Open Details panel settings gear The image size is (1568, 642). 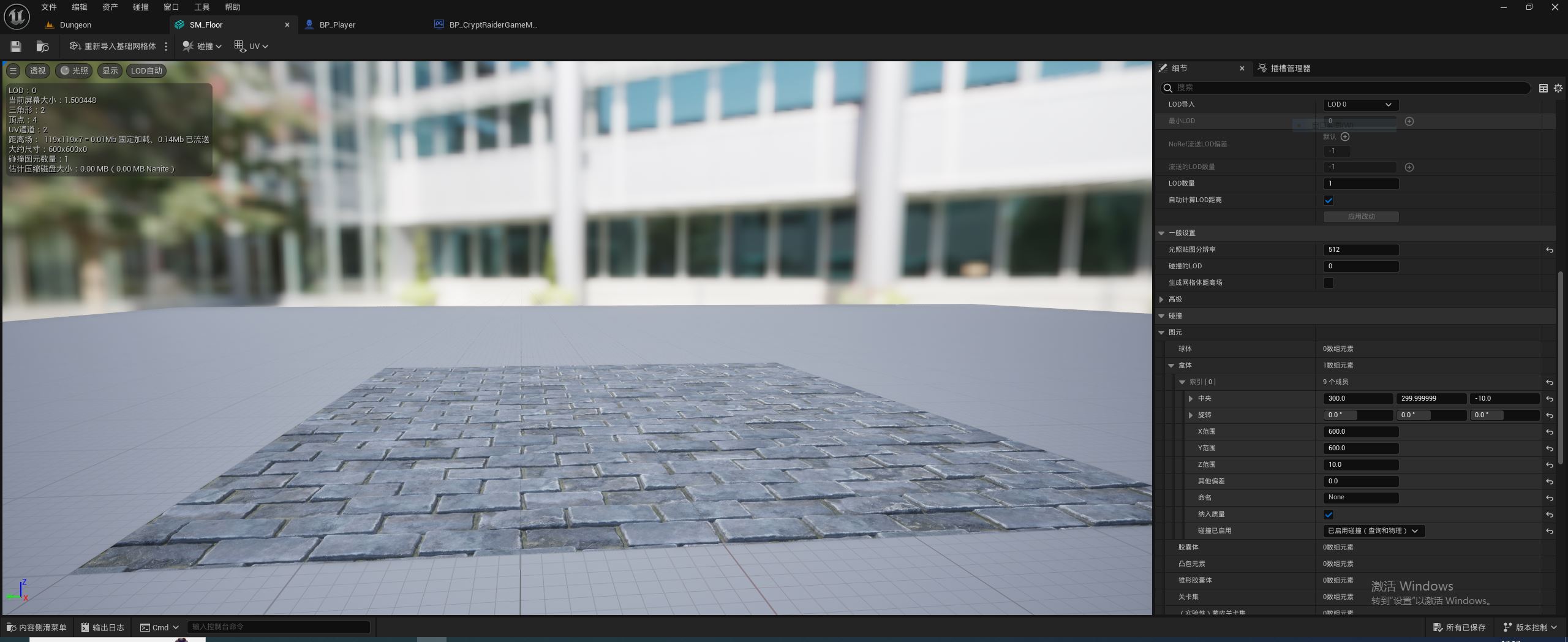(x=1558, y=88)
